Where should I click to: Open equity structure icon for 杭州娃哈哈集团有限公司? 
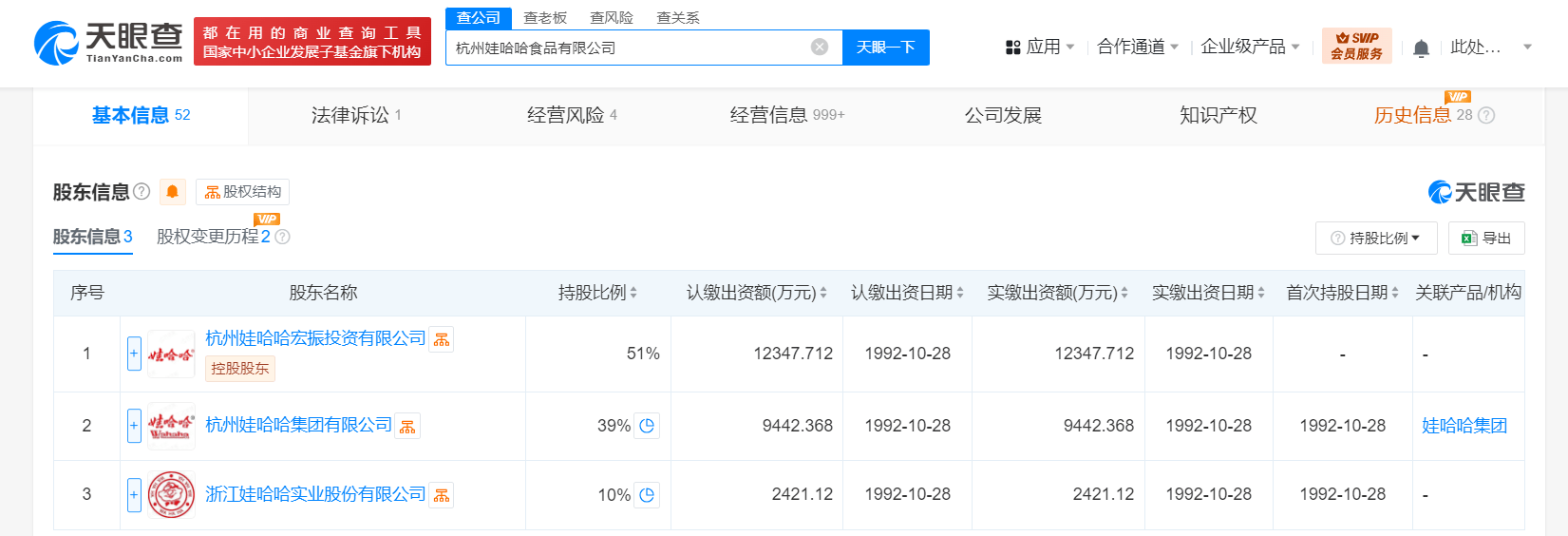coord(407,426)
